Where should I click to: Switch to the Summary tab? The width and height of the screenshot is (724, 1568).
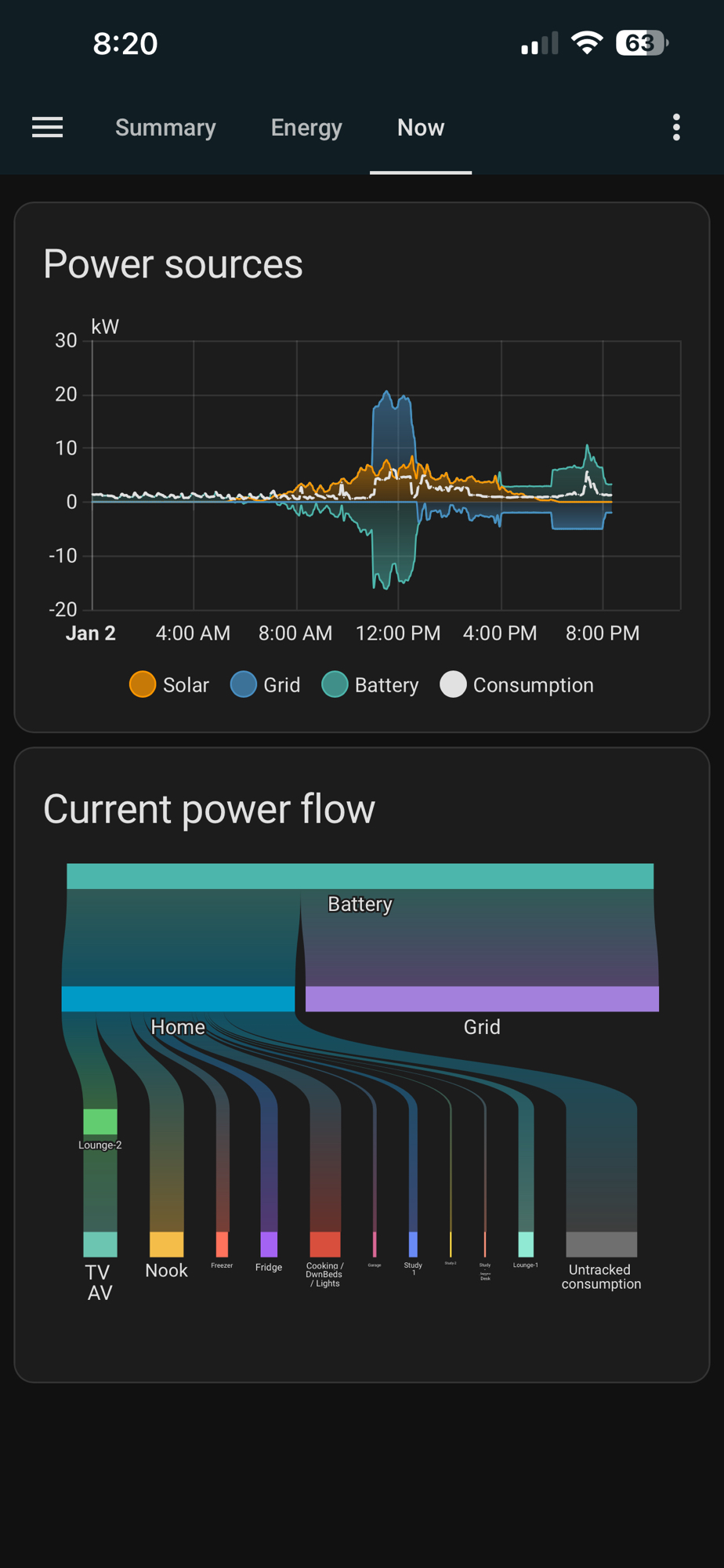tap(165, 128)
